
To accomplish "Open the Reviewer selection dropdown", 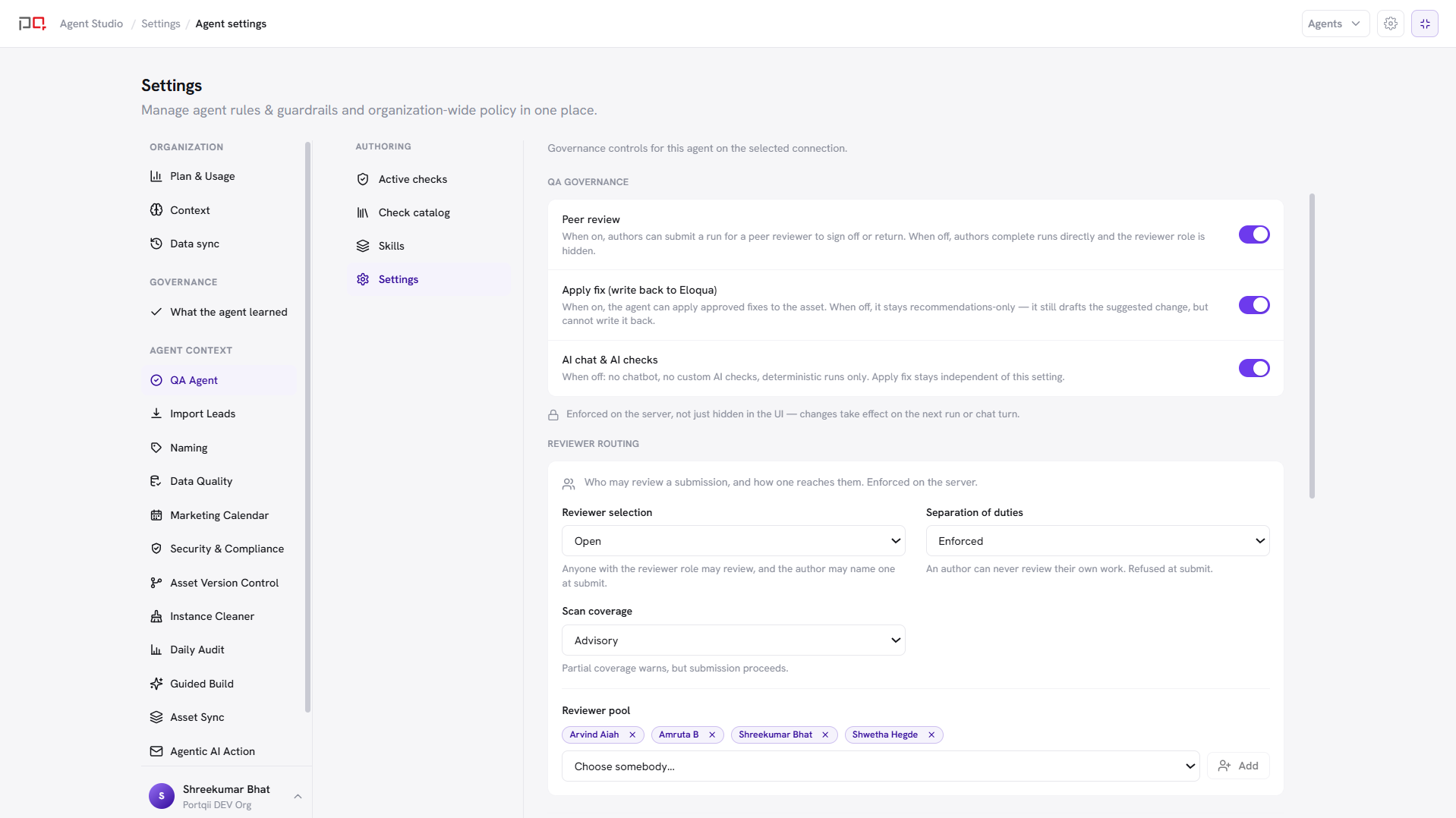I will pyautogui.click(x=733, y=541).
